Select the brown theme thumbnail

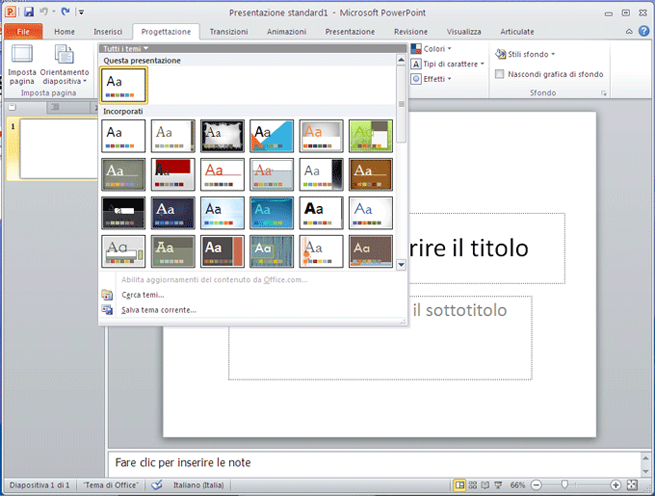(x=371, y=174)
